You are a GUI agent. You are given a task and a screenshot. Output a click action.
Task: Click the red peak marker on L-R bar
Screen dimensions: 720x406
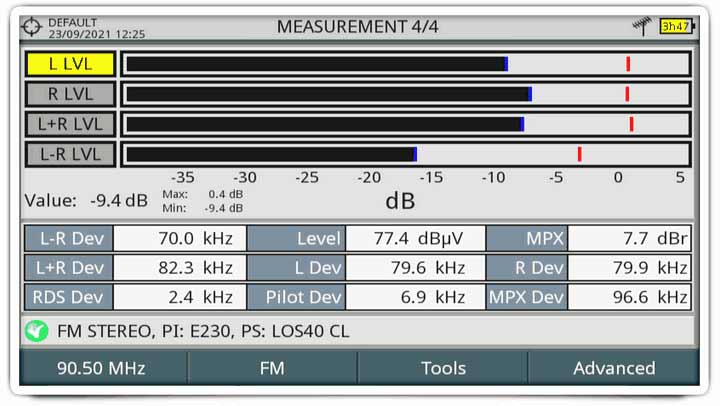(579, 154)
